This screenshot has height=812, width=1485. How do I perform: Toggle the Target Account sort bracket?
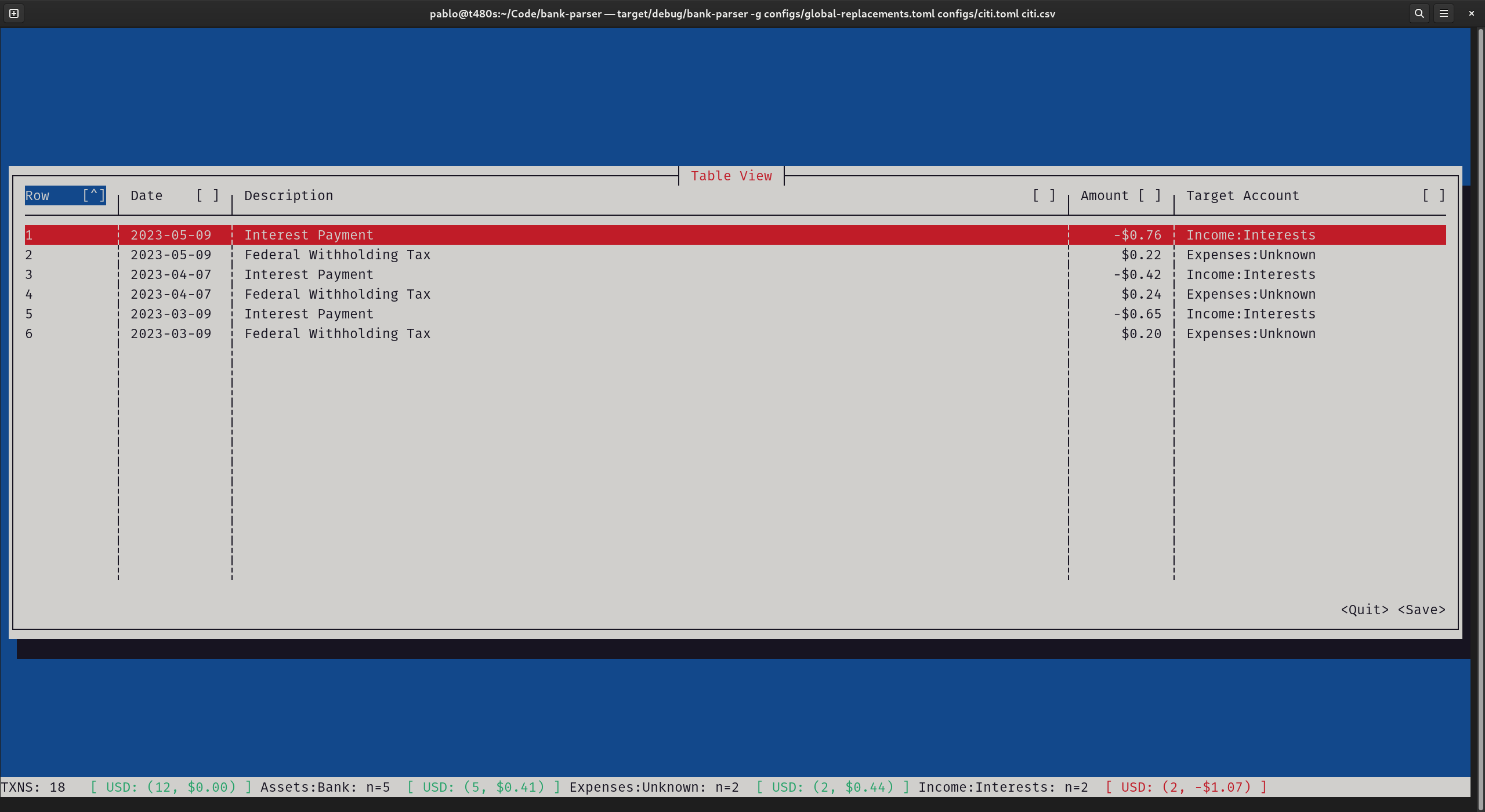pyautogui.click(x=1433, y=195)
